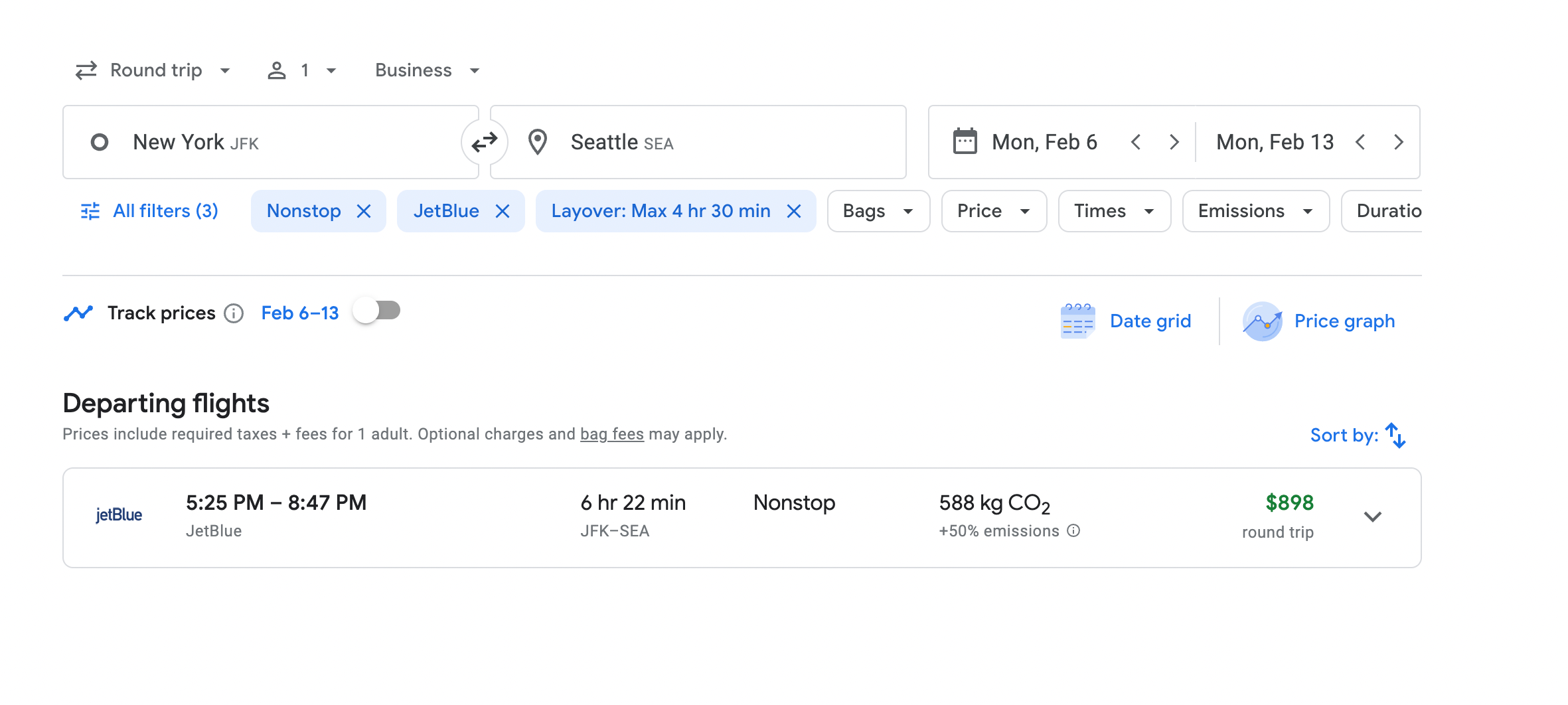Open the Emissions filter menu
1568x705 pixels.
1255,211
